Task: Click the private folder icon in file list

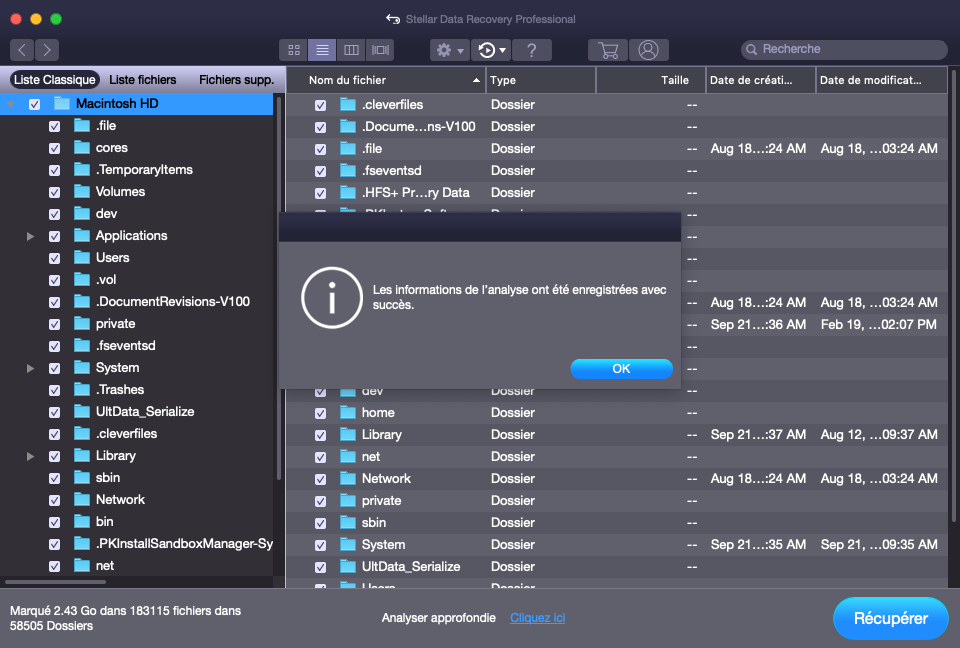Action: (348, 500)
